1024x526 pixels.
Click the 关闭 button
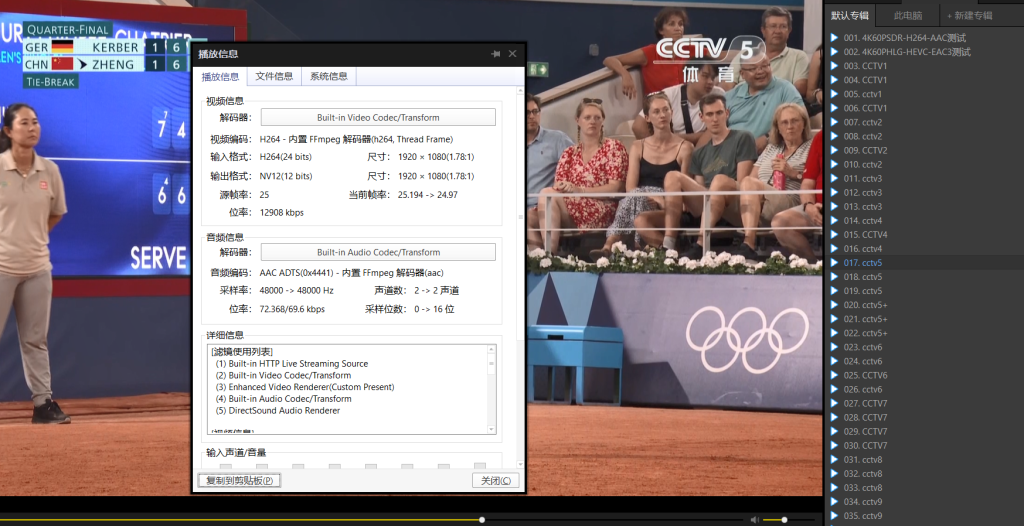pyautogui.click(x=496, y=480)
